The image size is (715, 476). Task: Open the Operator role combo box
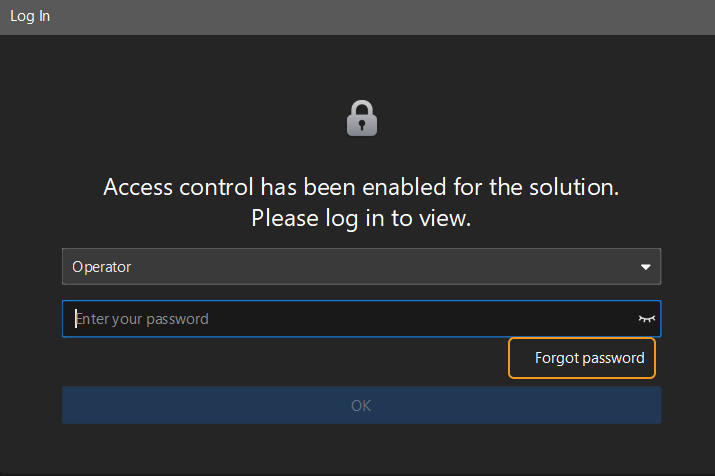coord(360,267)
